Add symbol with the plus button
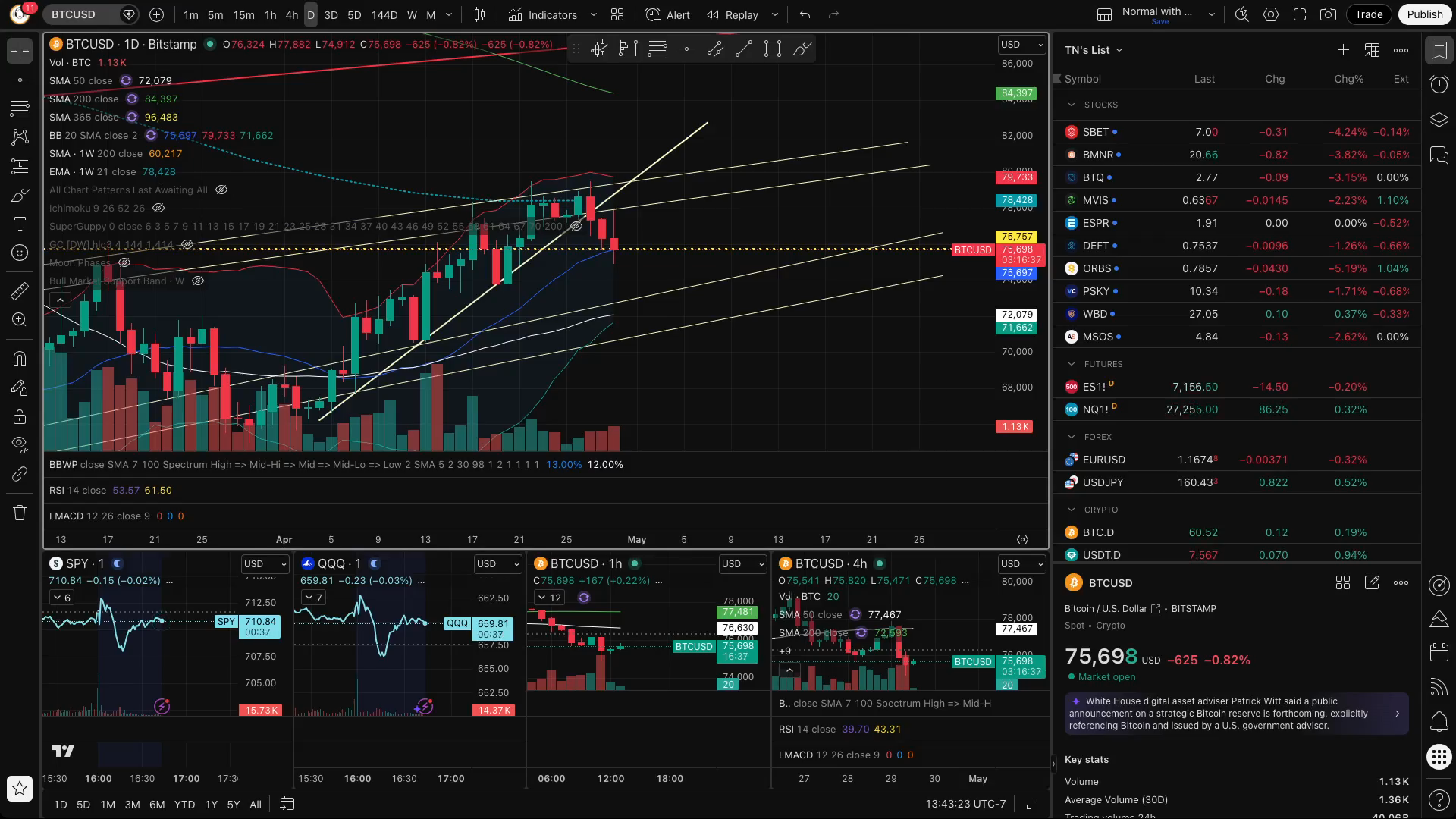The height and width of the screenshot is (819, 1456). click(x=156, y=14)
